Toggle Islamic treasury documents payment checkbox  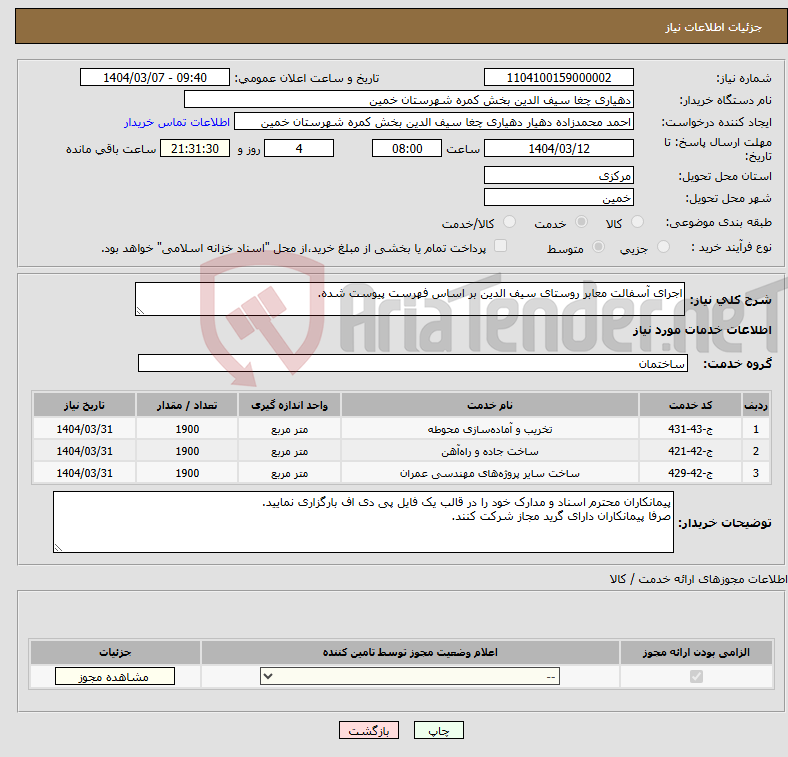pos(500,246)
